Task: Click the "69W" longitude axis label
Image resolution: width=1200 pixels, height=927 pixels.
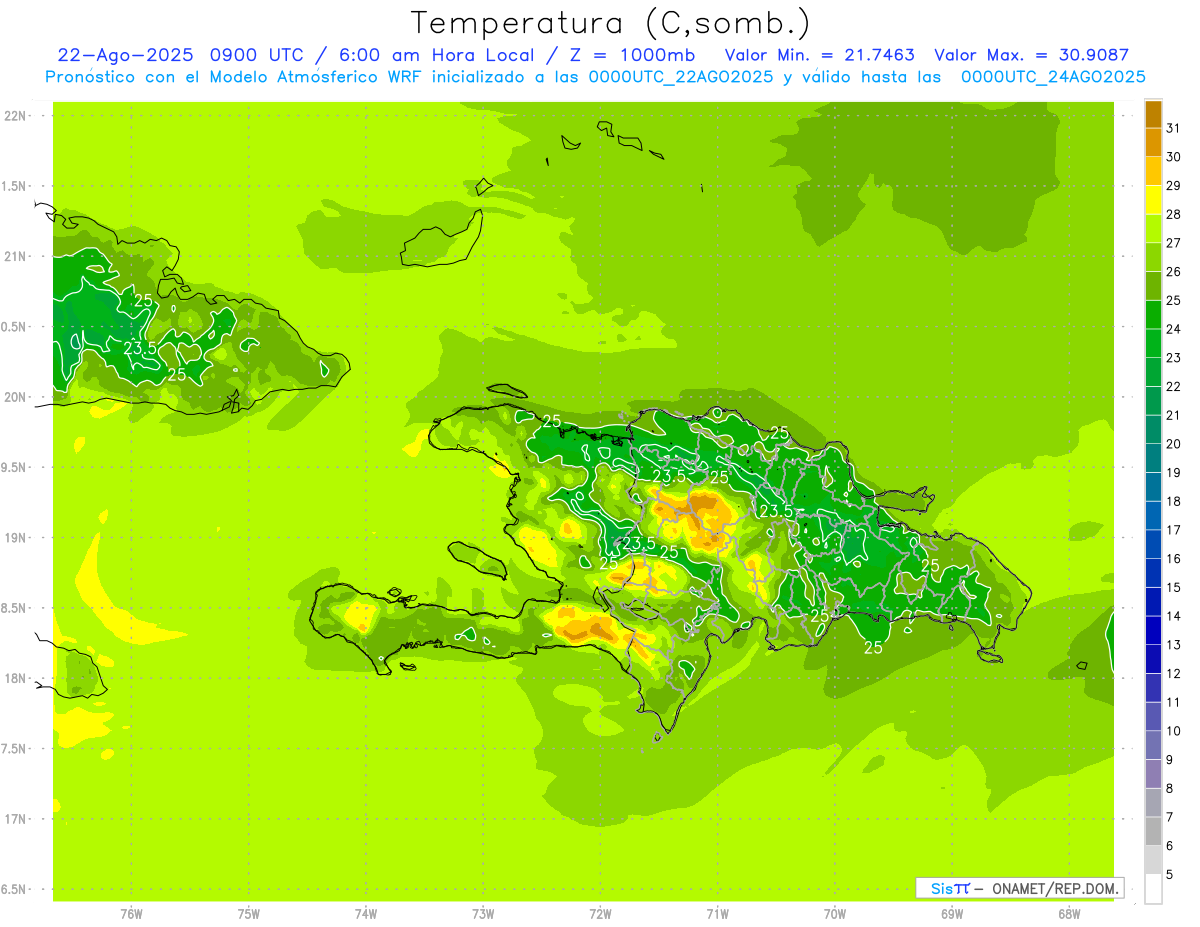Action: tap(952, 913)
